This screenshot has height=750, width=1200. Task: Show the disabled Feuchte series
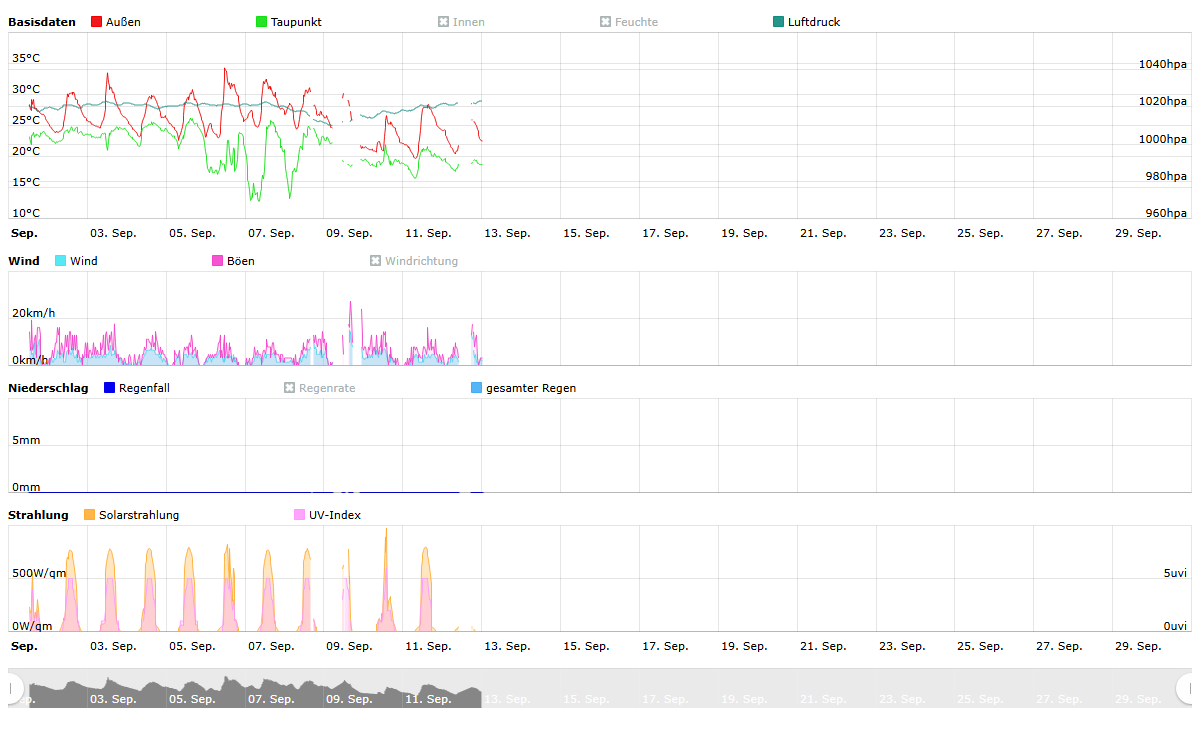coord(629,22)
